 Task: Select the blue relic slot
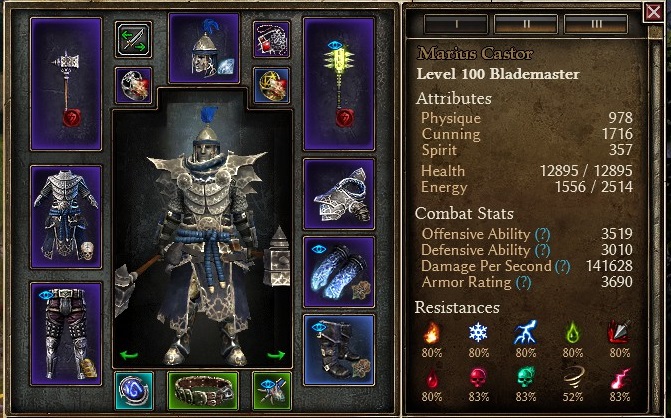point(134,391)
